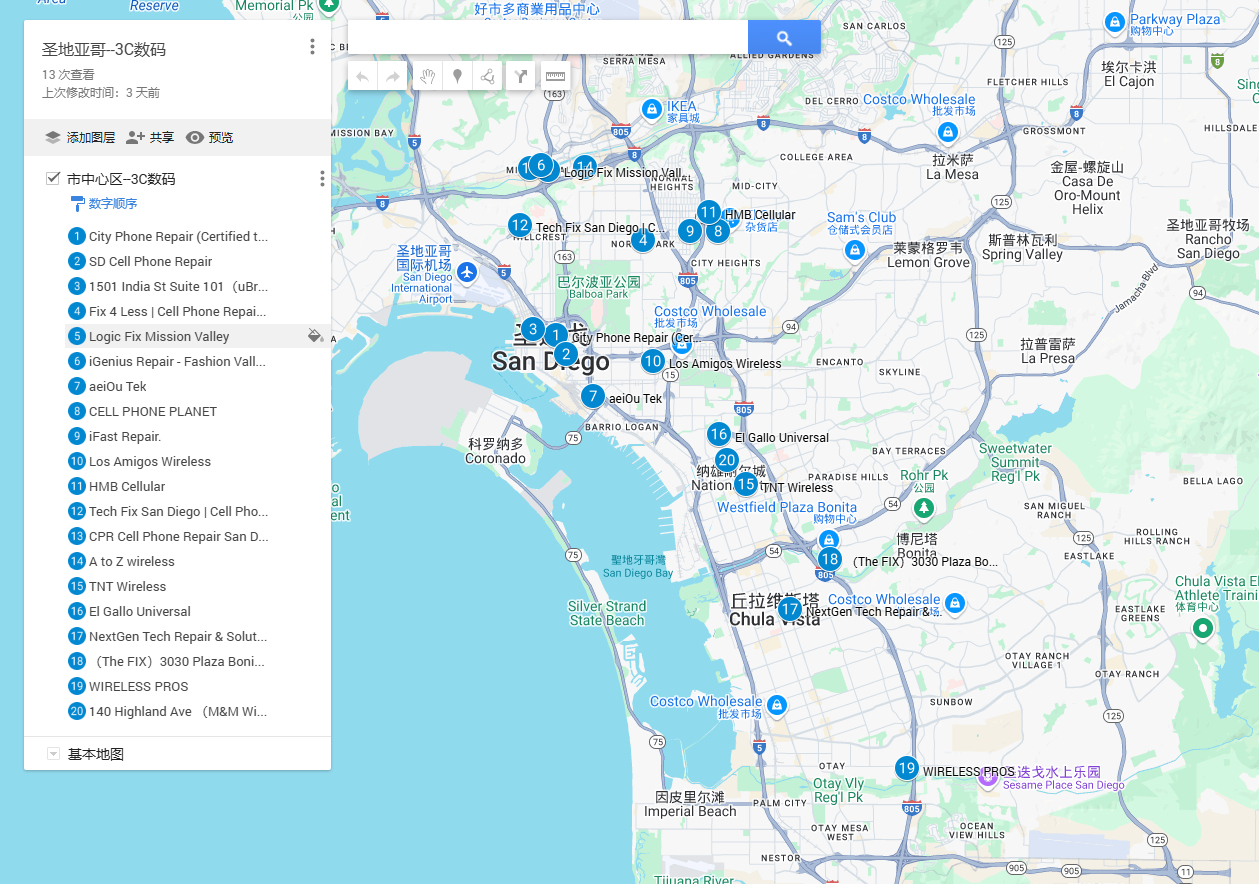
Task: Select the draw line tool
Action: 488,76
